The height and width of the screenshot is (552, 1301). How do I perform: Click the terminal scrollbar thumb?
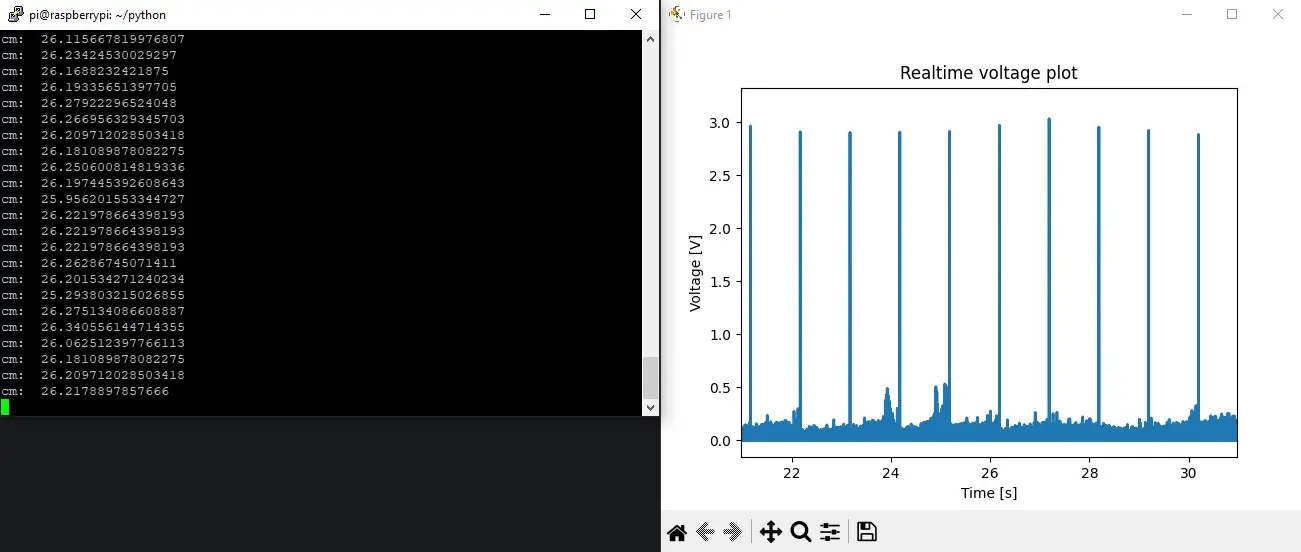(x=651, y=378)
